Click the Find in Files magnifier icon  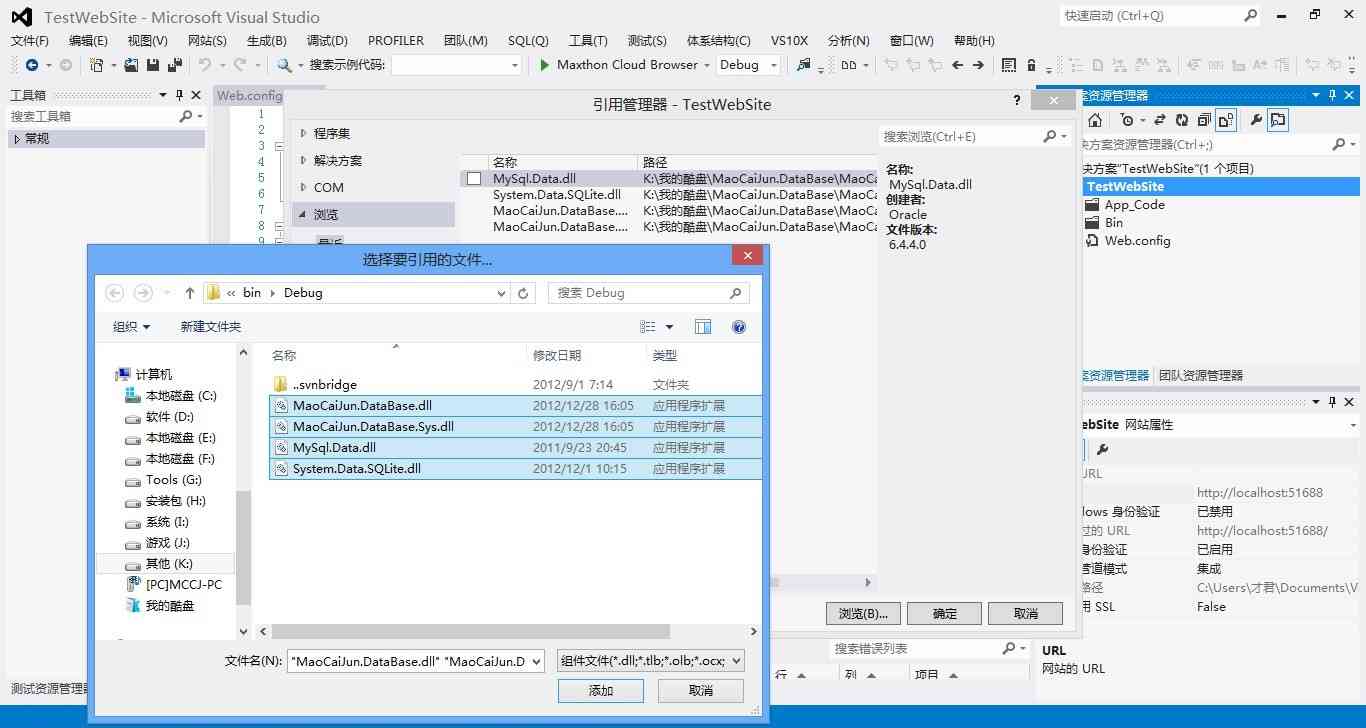[x=284, y=65]
